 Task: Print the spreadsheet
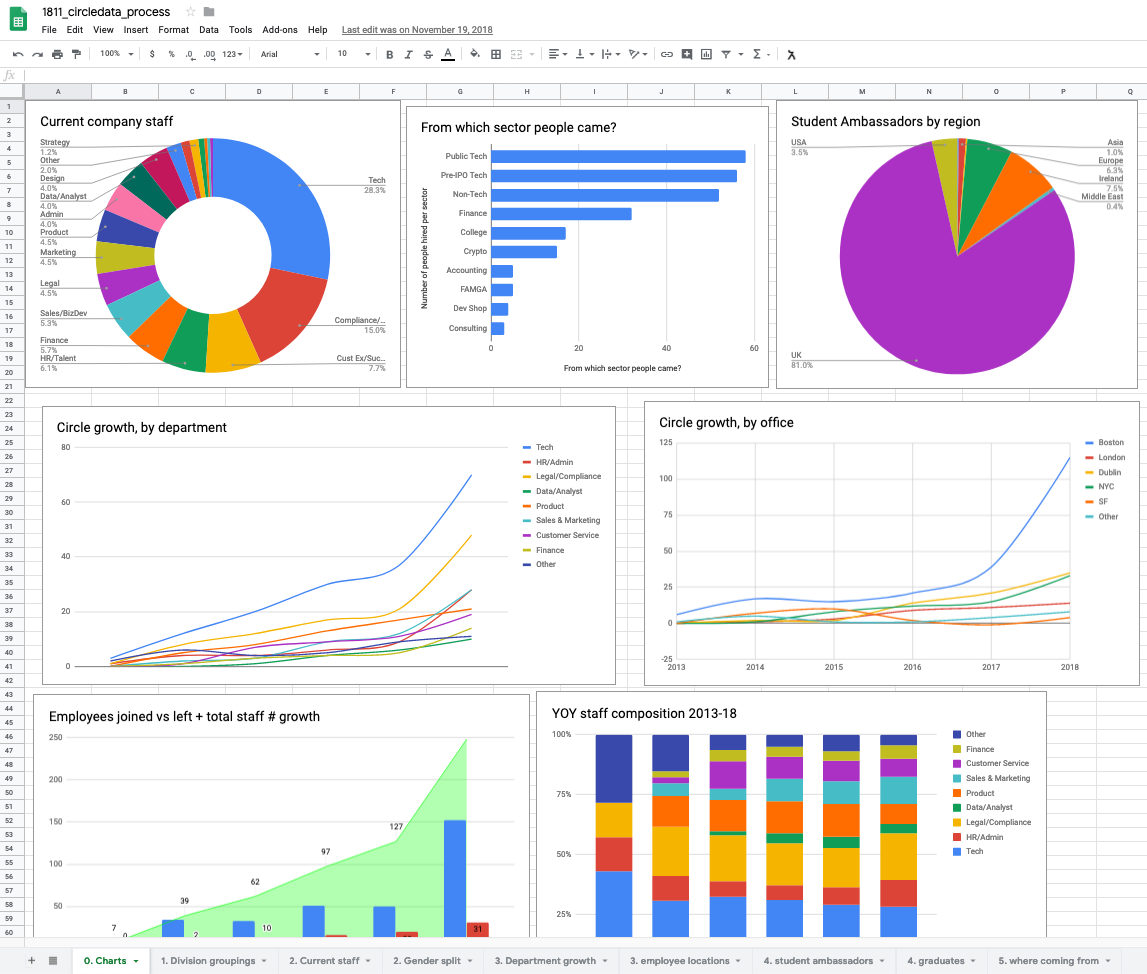pos(57,54)
